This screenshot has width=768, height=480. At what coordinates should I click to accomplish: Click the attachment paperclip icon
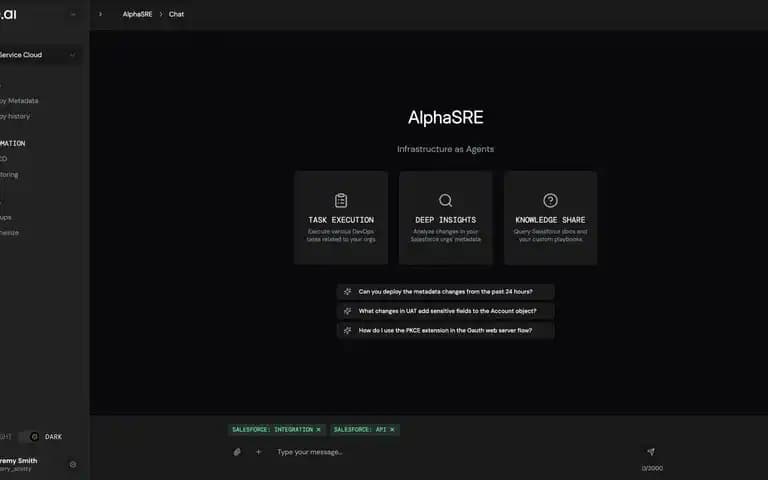tap(237, 452)
